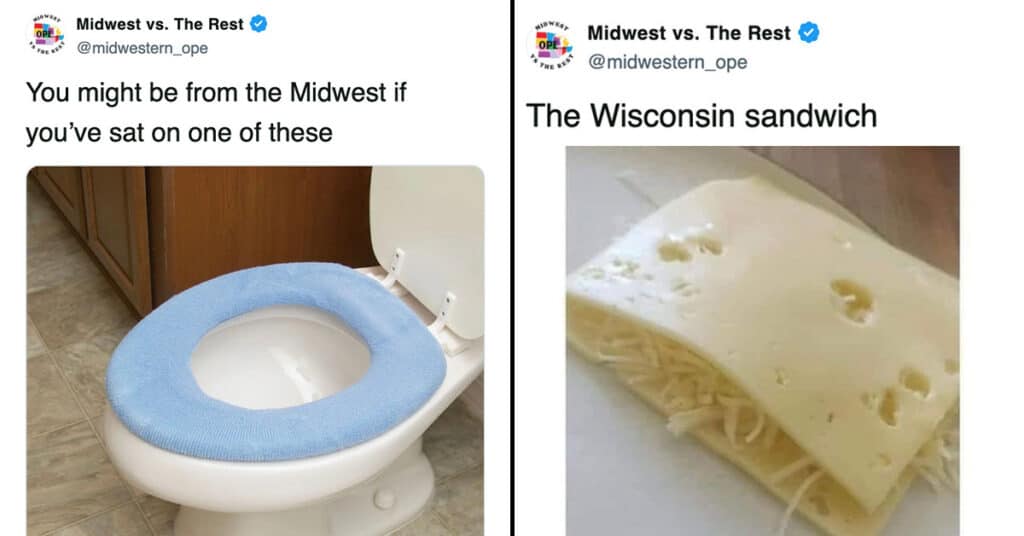Screen dimensions: 1024x536
Task: Click the verified badge on left tweet
Action: pos(259,24)
